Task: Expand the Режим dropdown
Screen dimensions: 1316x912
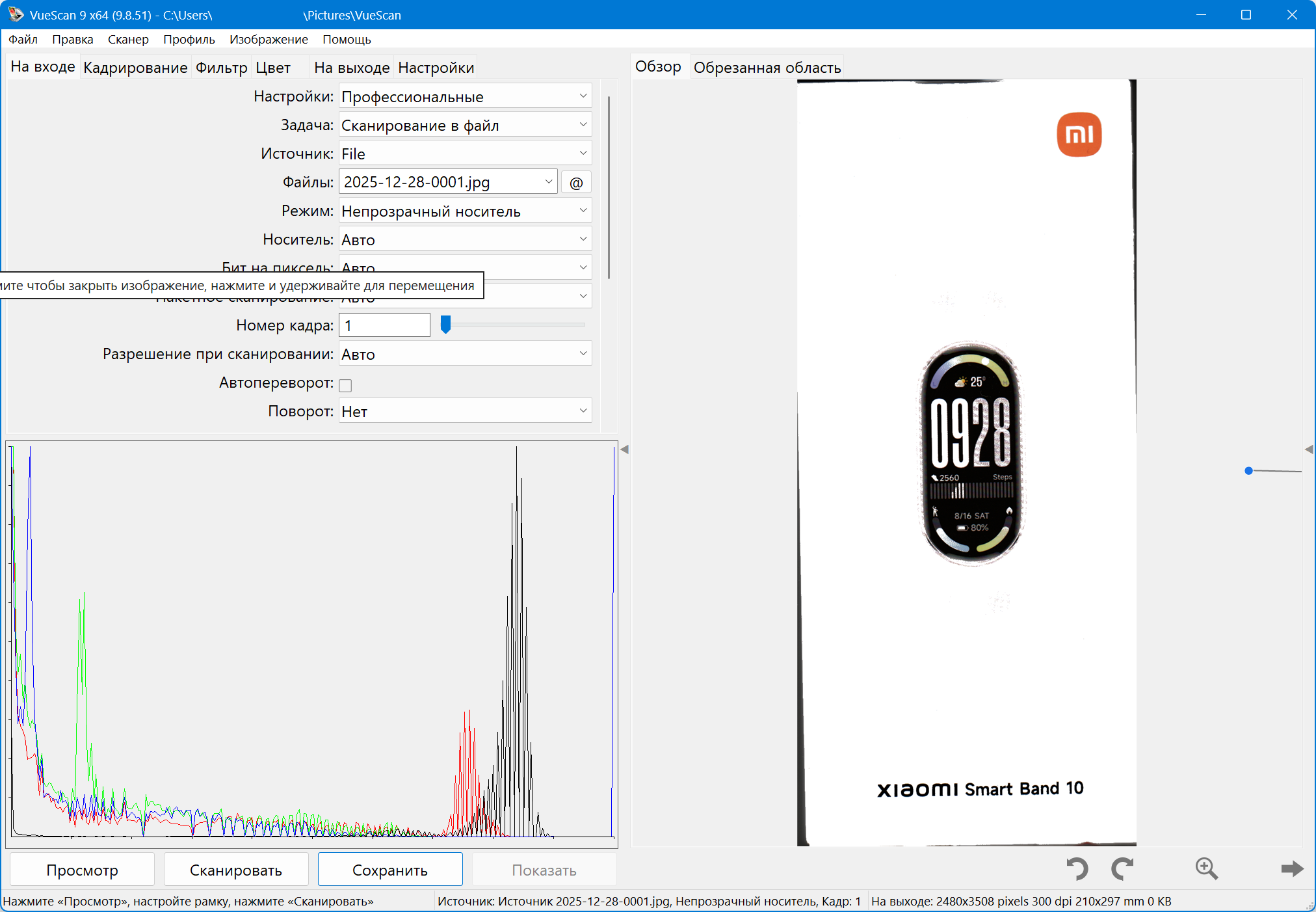Action: (465, 211)
